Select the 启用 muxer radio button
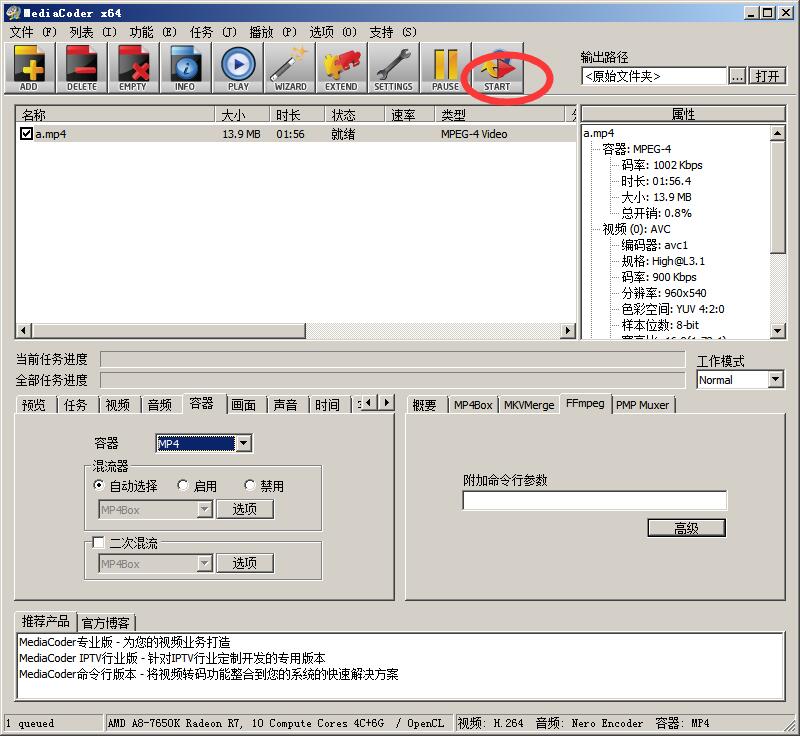 point(183,486)
